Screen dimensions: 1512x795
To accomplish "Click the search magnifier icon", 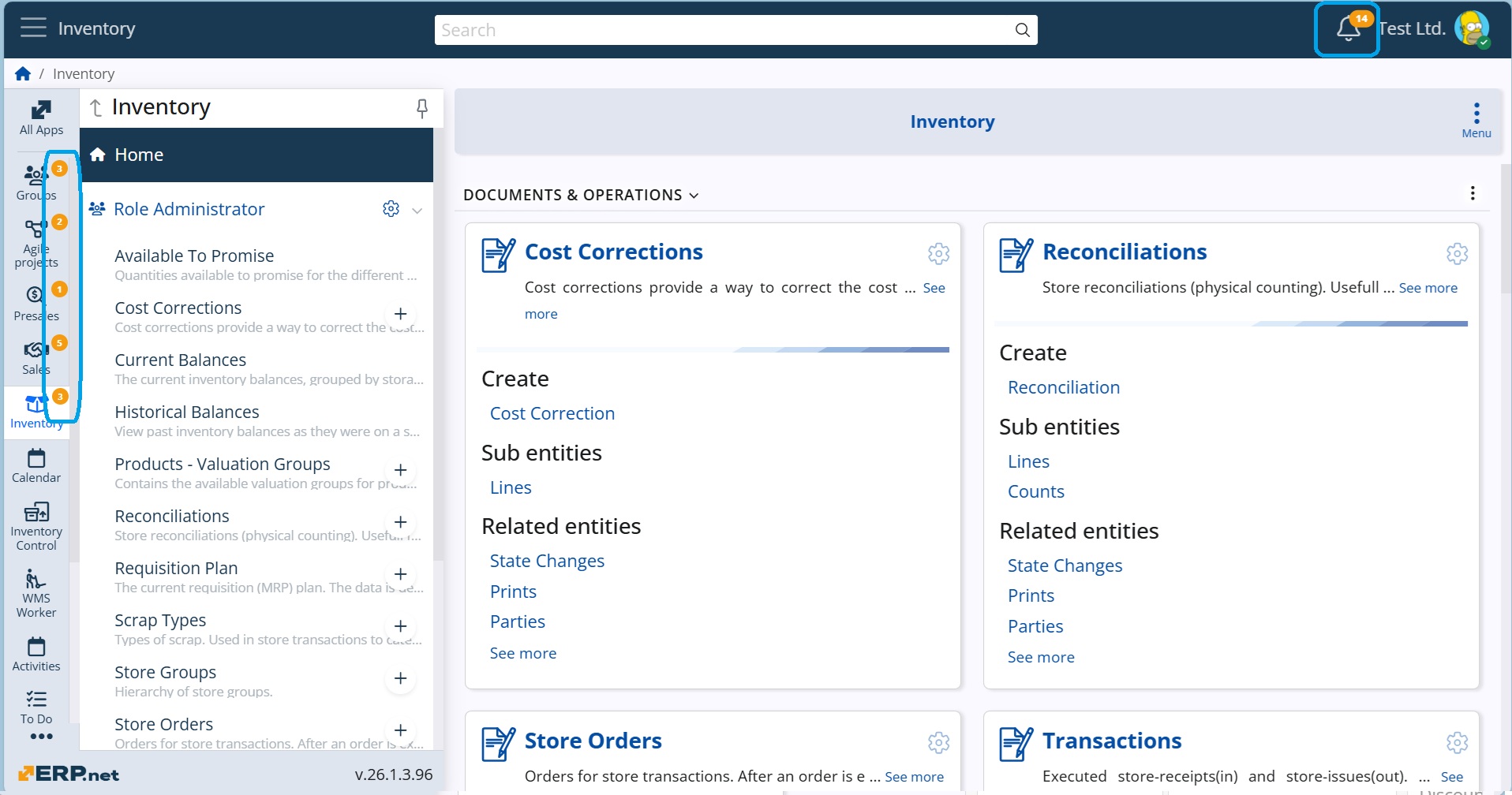I will (x=1022, y=30).
